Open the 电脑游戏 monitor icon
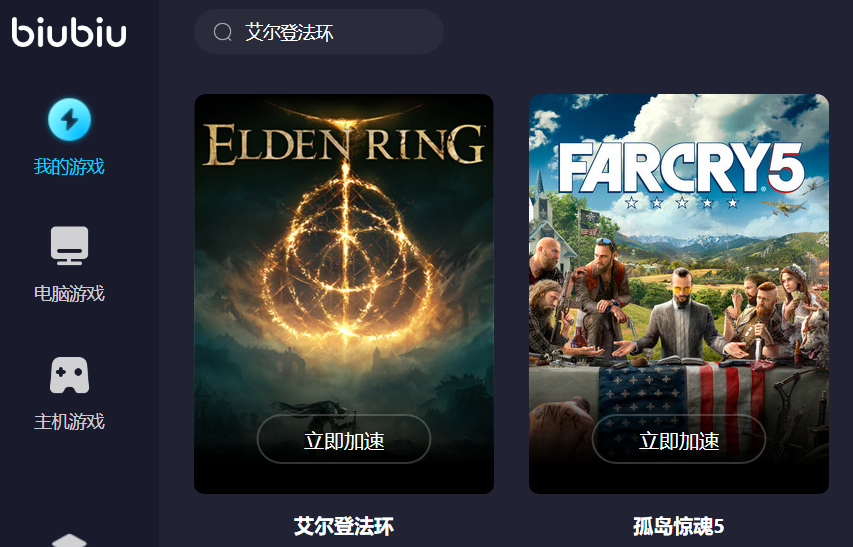The height and width of the screenshot is (547, 853). (x=70, y=245)
